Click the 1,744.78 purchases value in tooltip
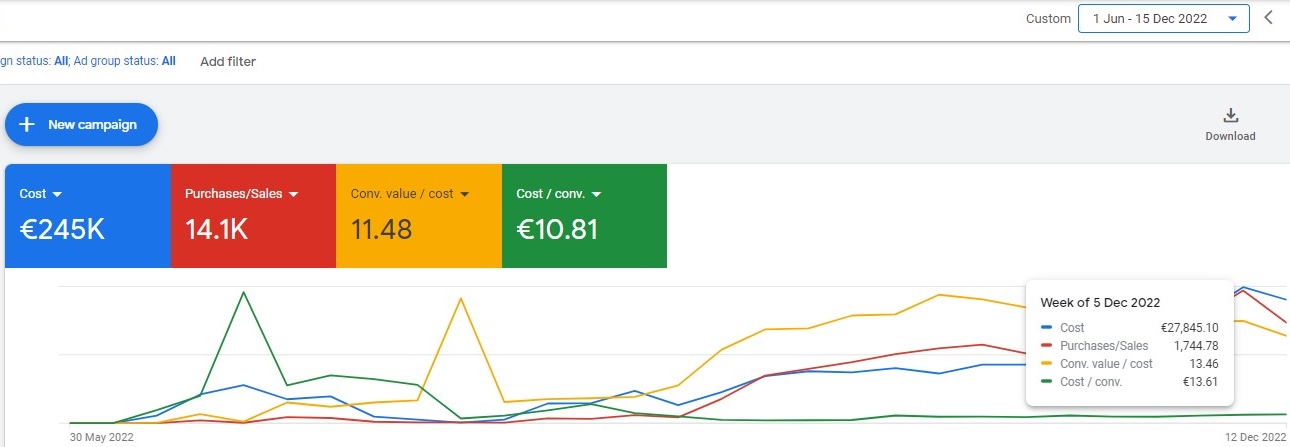Screen dimensions: 1290x447 1196,346
